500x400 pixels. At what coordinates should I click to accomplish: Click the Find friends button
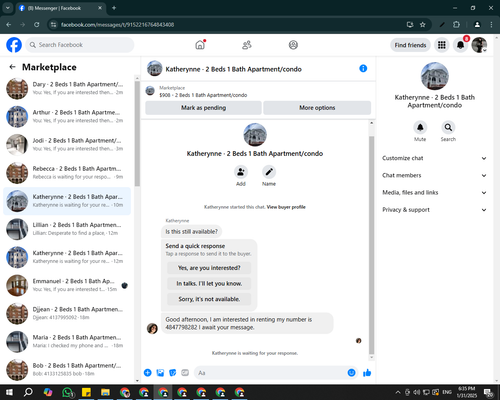pyautogui.click(x=410, y=45)
